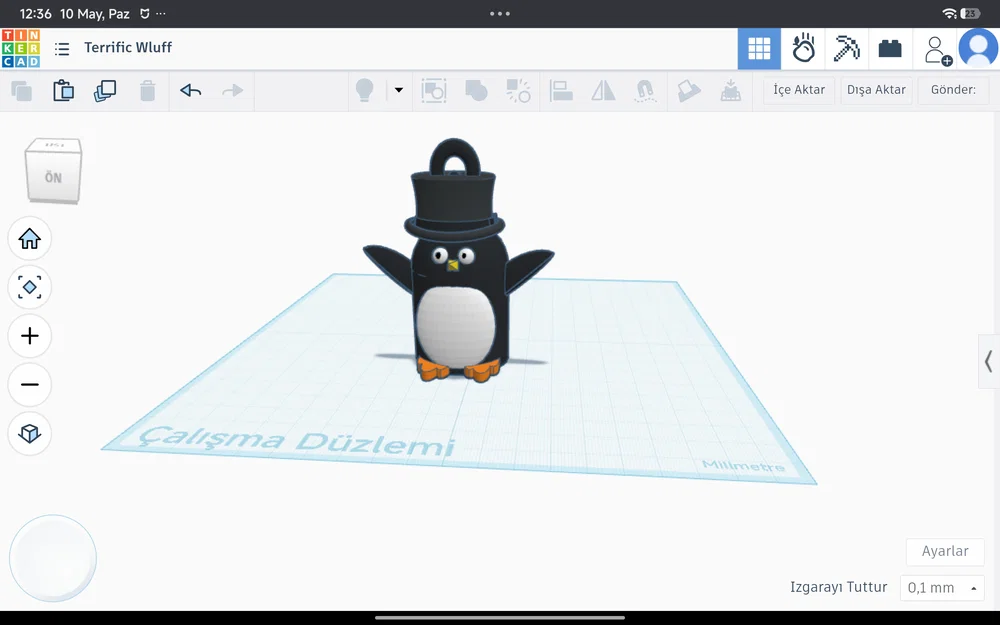The height and width of the screenshot is (625, 1000).
Task: Reset to home view
Action: [30, 239]
